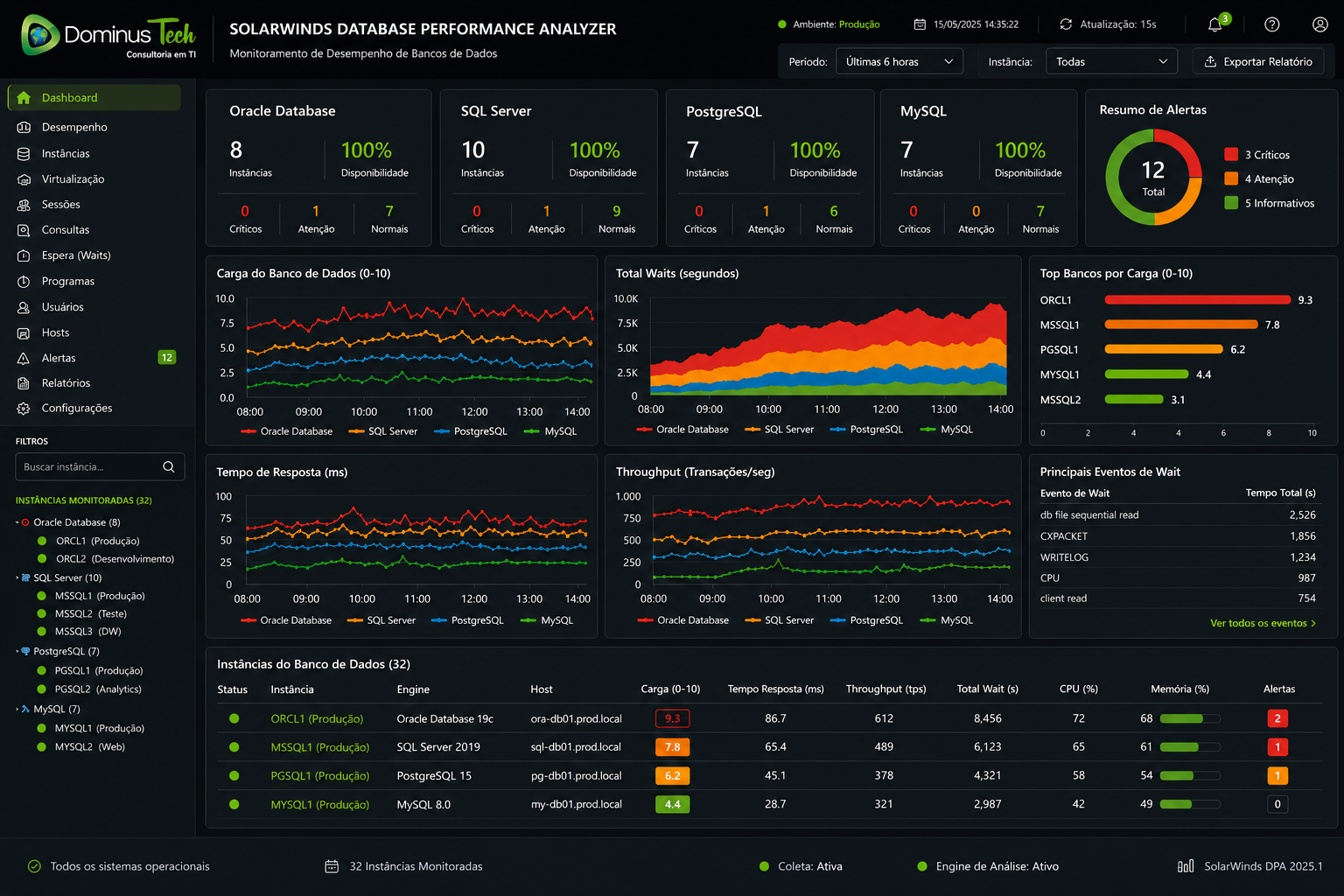Image resolution: width=1344 pixels, height=896 pixels.
Task: Click the Dominus Tech logo
Action: (x=108, y=37)
